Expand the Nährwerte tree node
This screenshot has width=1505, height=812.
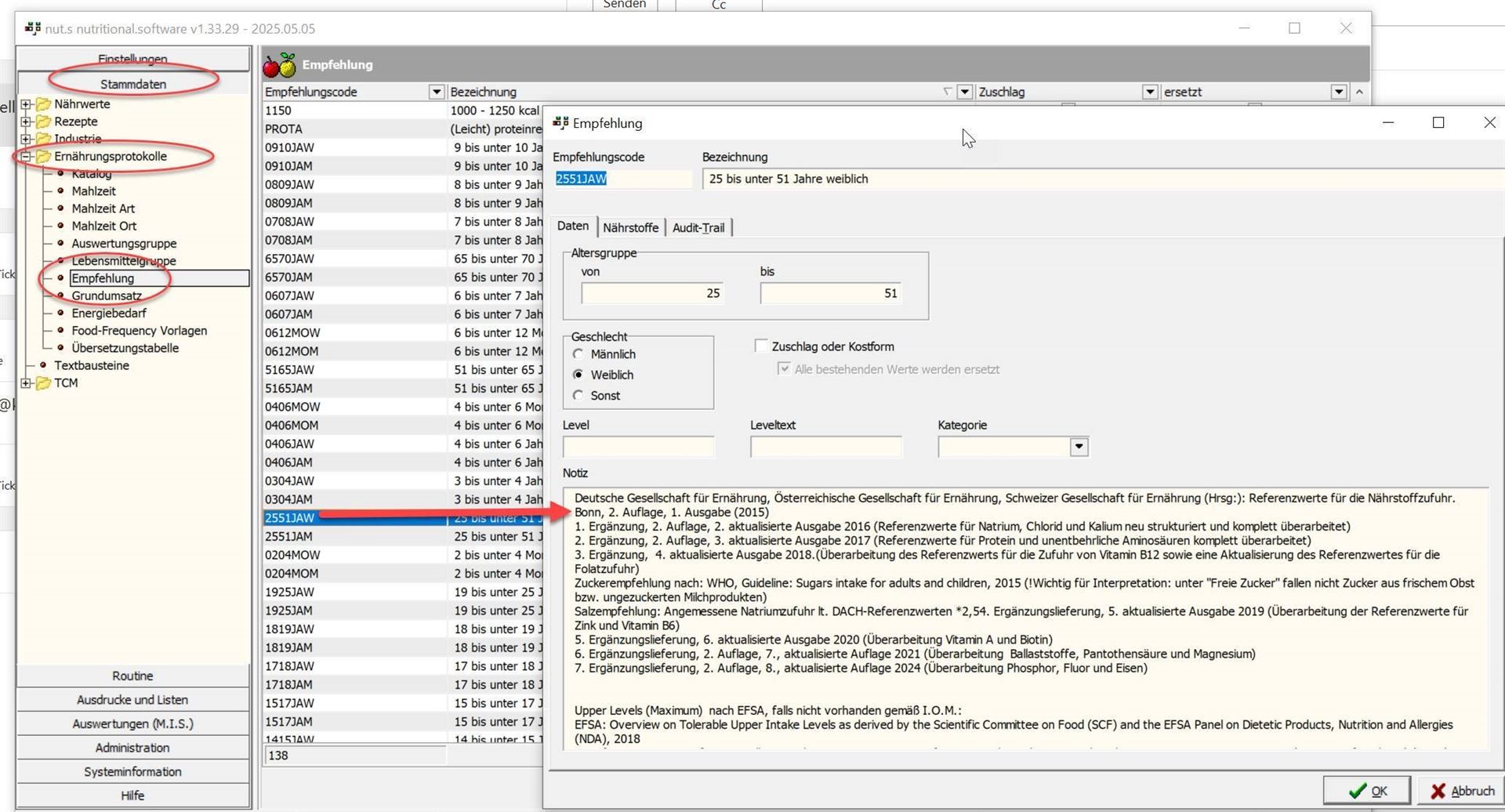26,104
